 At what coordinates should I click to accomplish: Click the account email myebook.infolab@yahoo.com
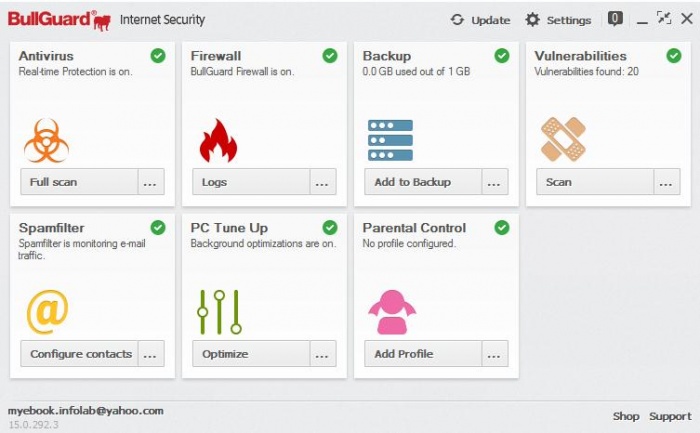(85, 410)
